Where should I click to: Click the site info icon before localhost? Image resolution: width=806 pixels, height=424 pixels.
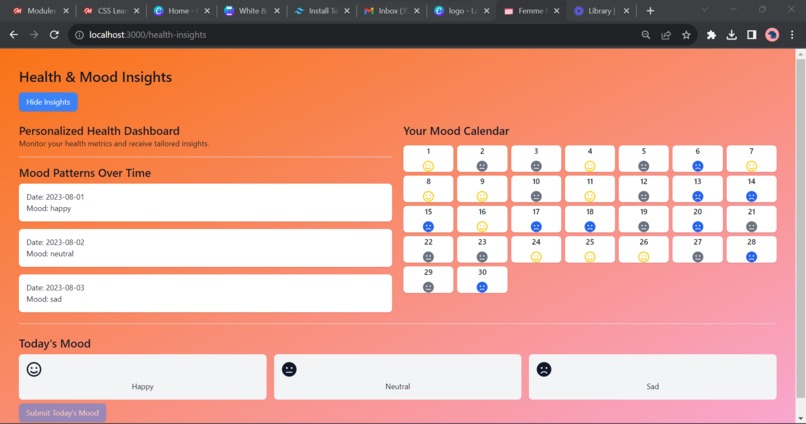[x=79, y=35]
